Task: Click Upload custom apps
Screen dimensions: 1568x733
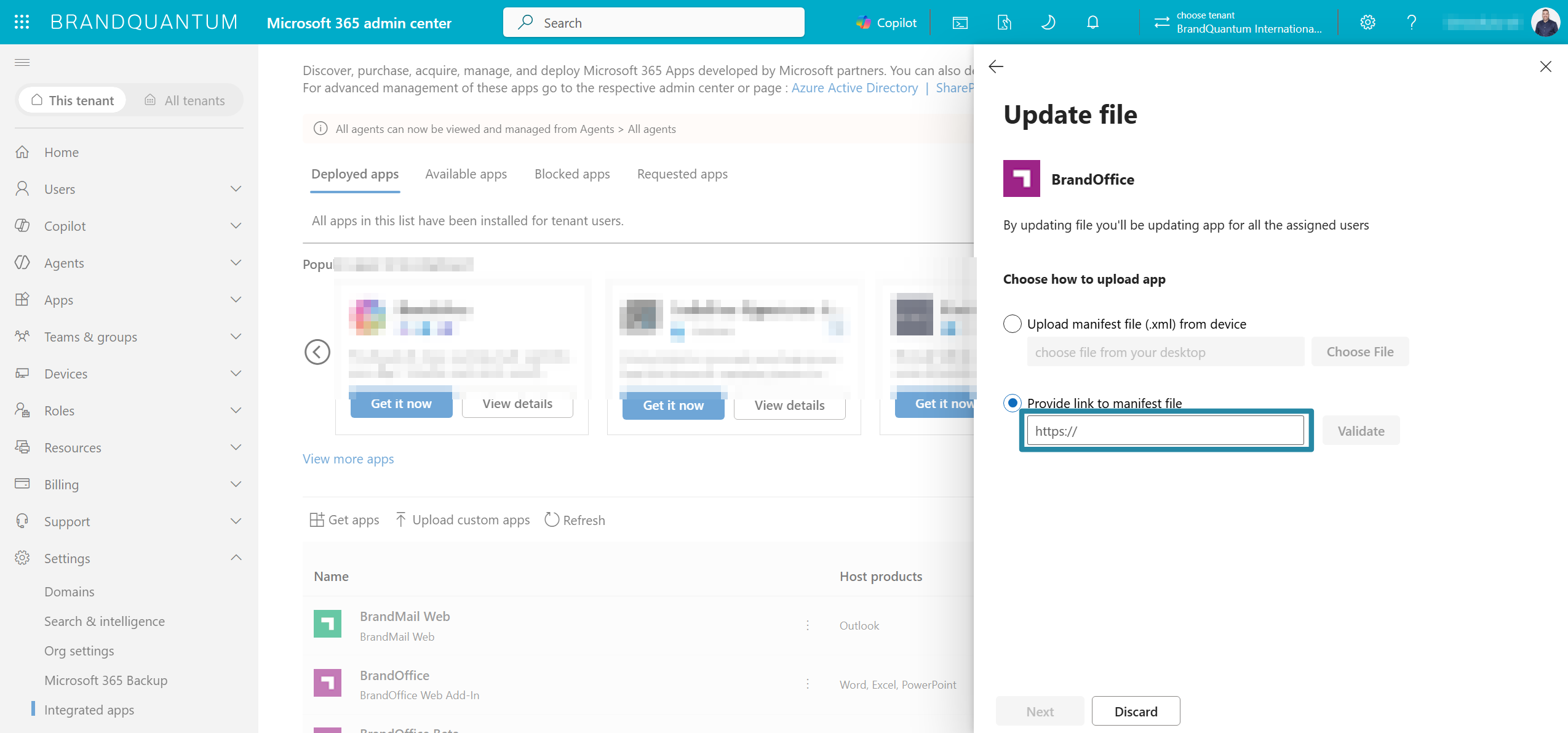Action: [x=462, y=520]
